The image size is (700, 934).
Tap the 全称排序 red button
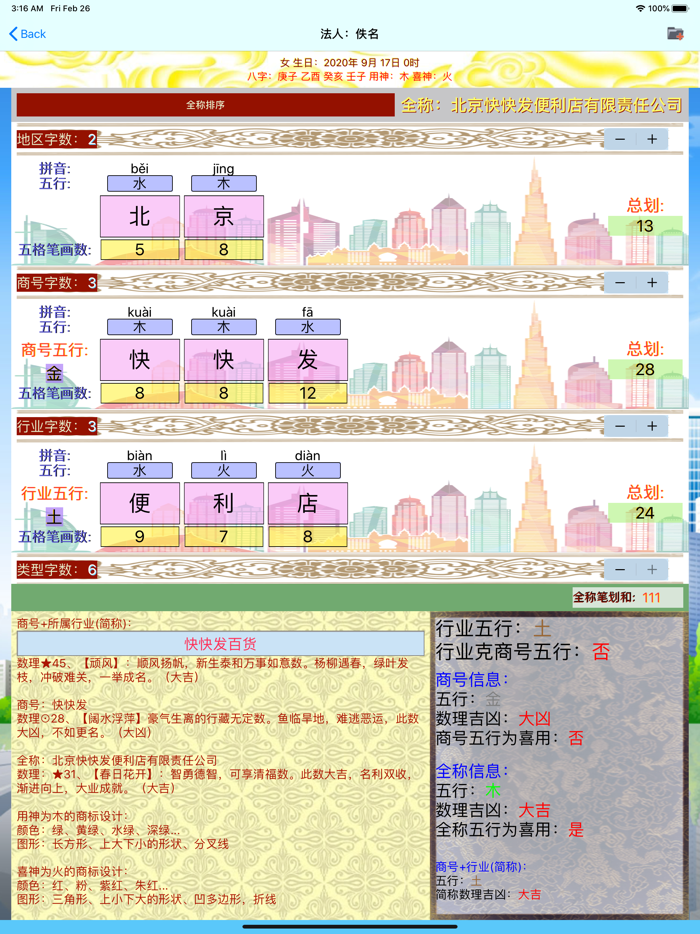[x=206, y=105]
